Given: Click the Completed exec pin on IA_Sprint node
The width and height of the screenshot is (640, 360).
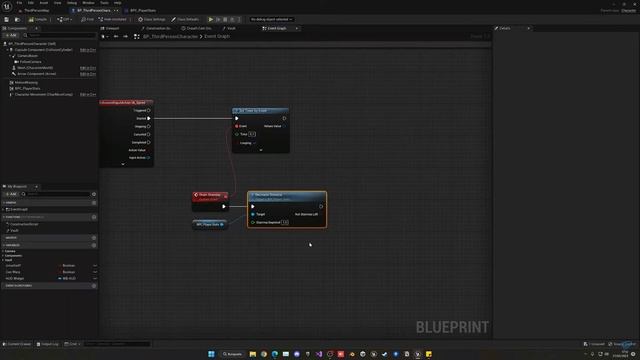Looking at the screenshot, I should click(x=149, y=142).
